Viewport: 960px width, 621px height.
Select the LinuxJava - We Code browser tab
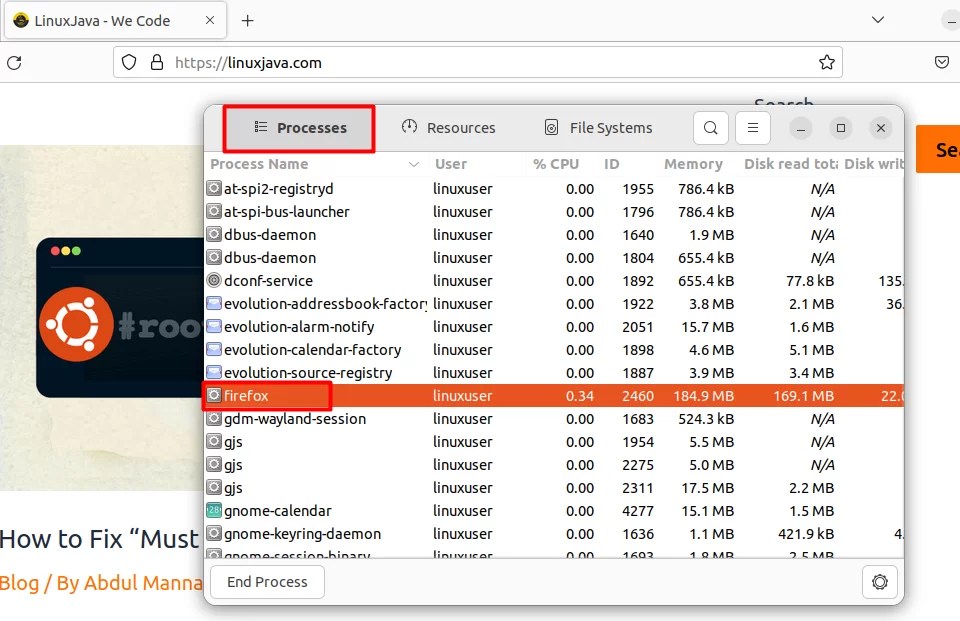coord(110,20)
